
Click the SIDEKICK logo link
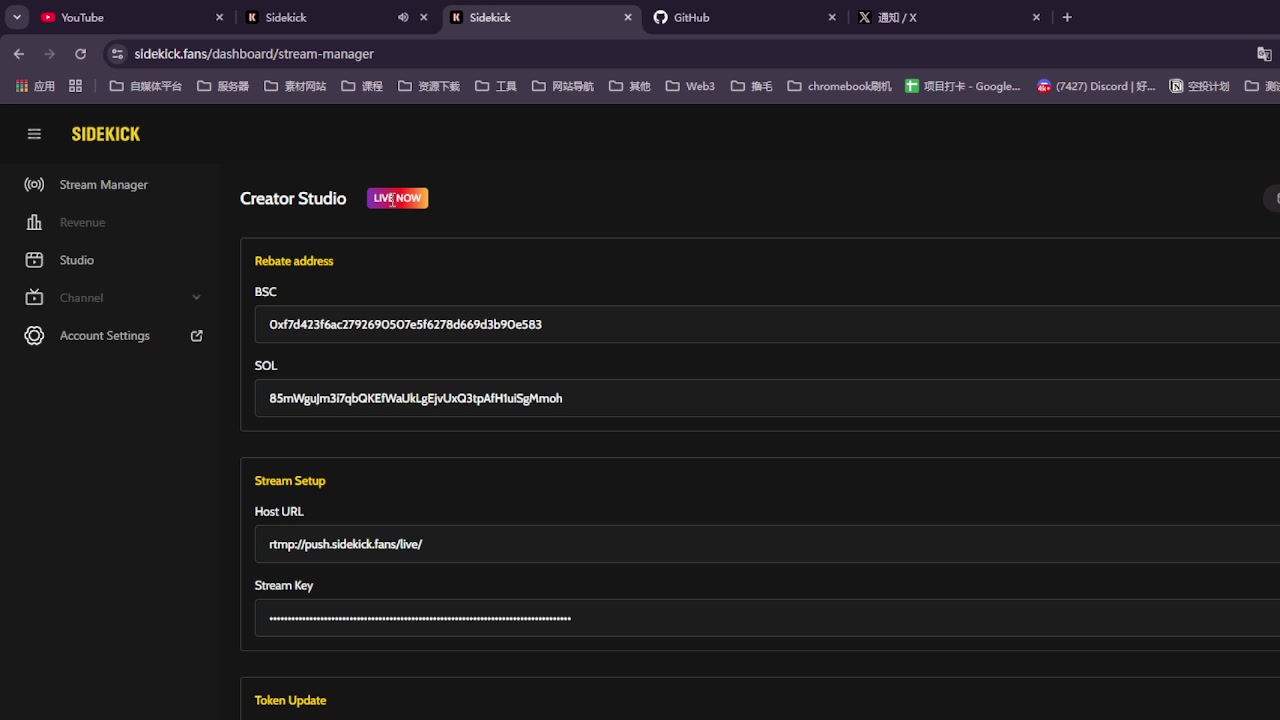pyautogui.click(x=105, y=134)
